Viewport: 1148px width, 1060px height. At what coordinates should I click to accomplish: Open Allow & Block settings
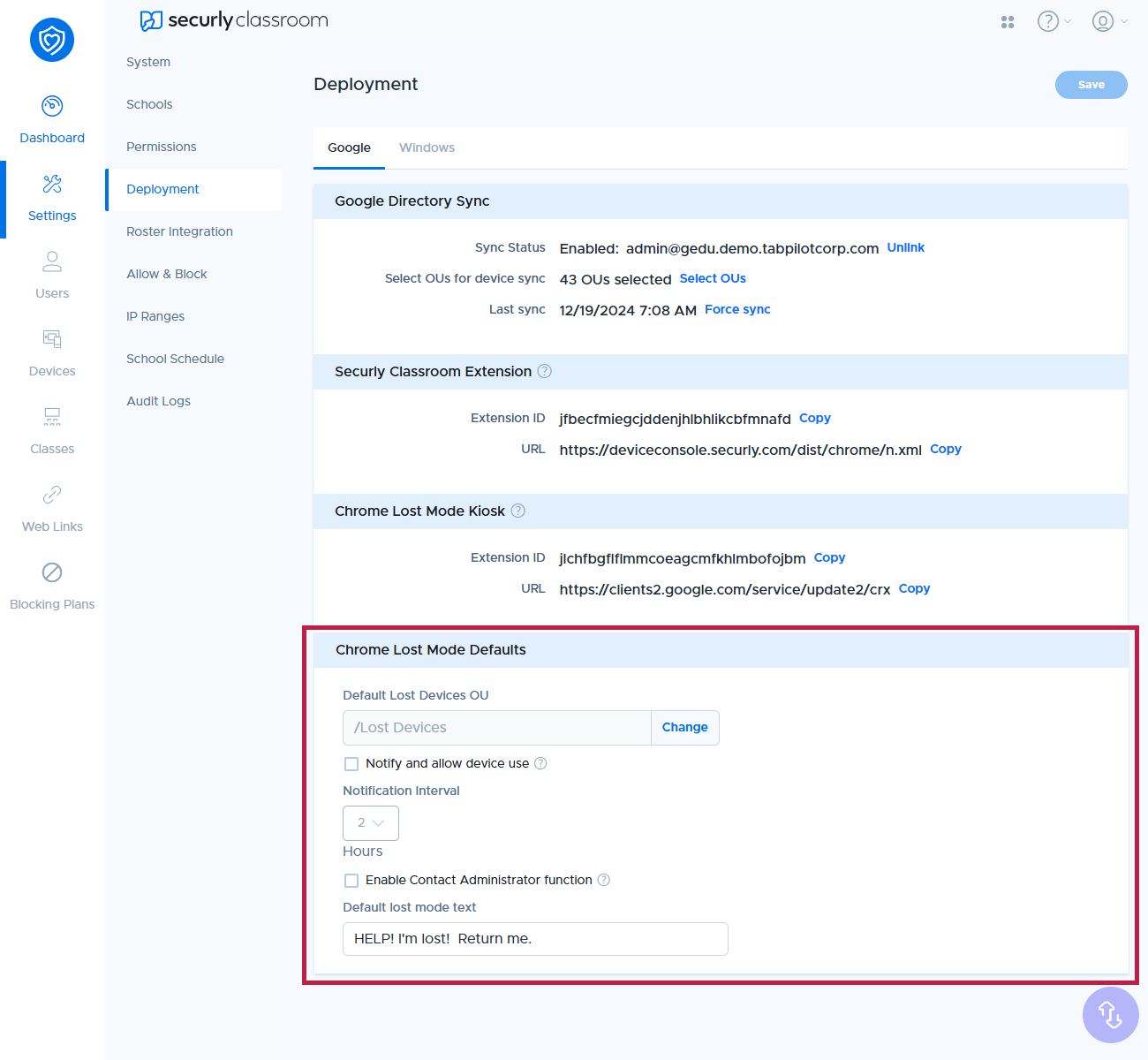167,274
